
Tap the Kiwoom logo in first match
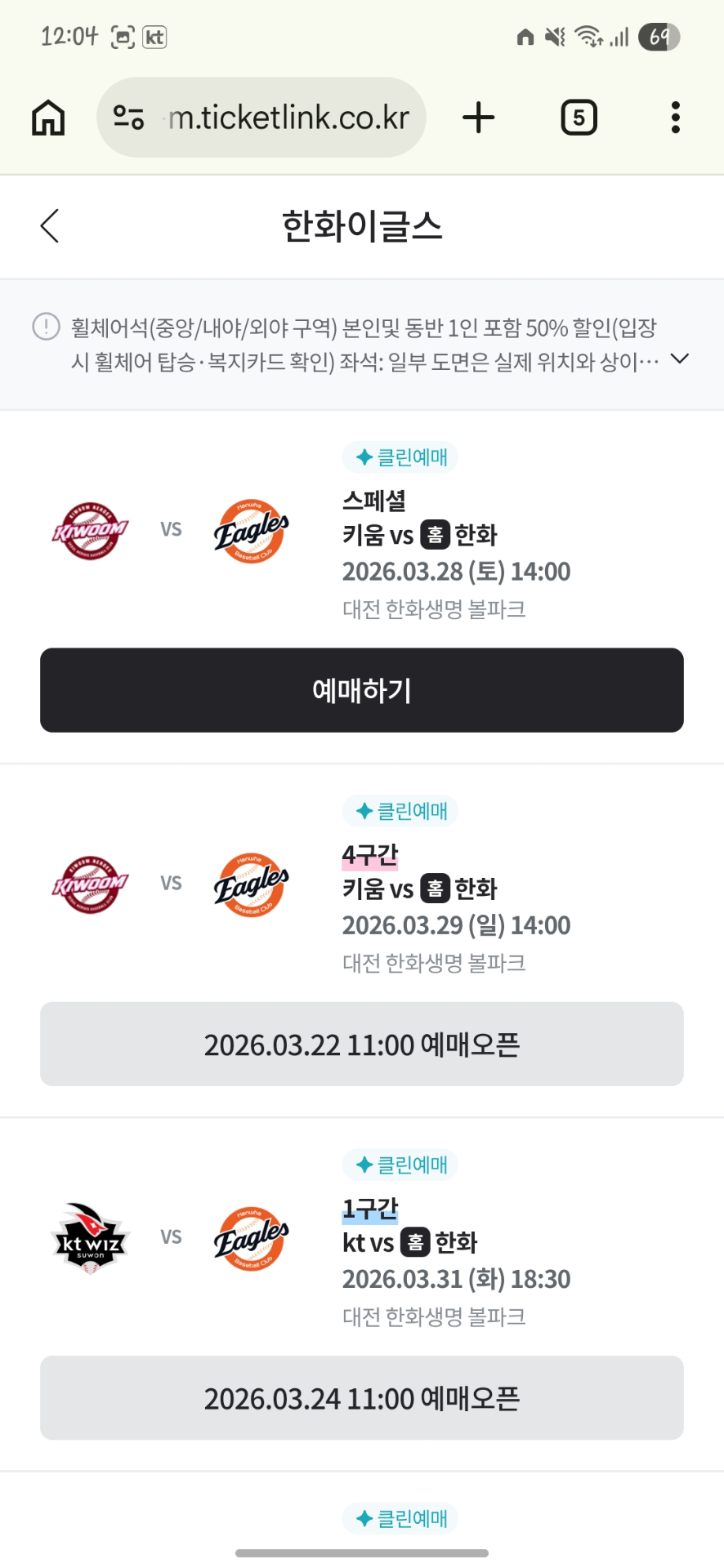(90, 530)
